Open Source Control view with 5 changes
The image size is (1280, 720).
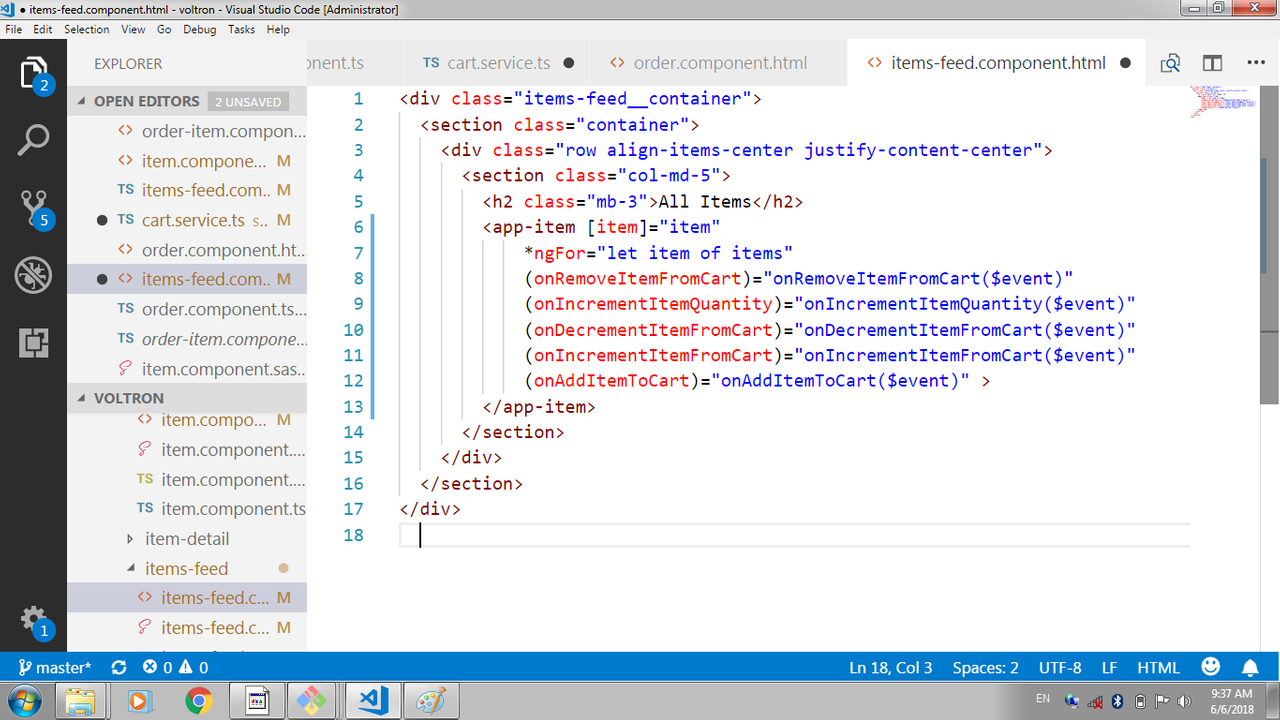click(33, 208)
